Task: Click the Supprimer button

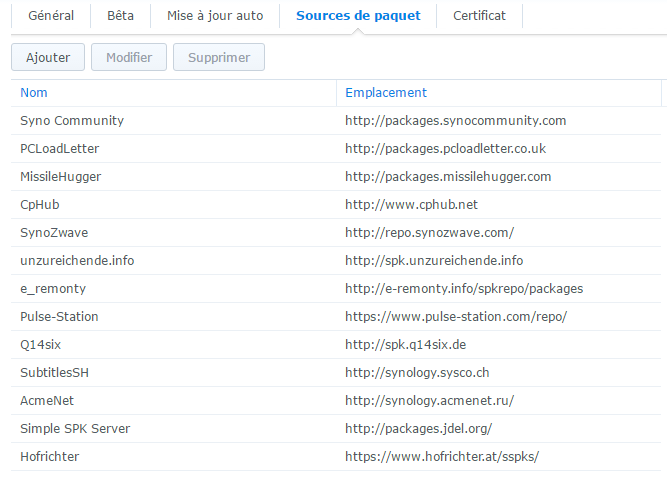Action: coord(219,57)
